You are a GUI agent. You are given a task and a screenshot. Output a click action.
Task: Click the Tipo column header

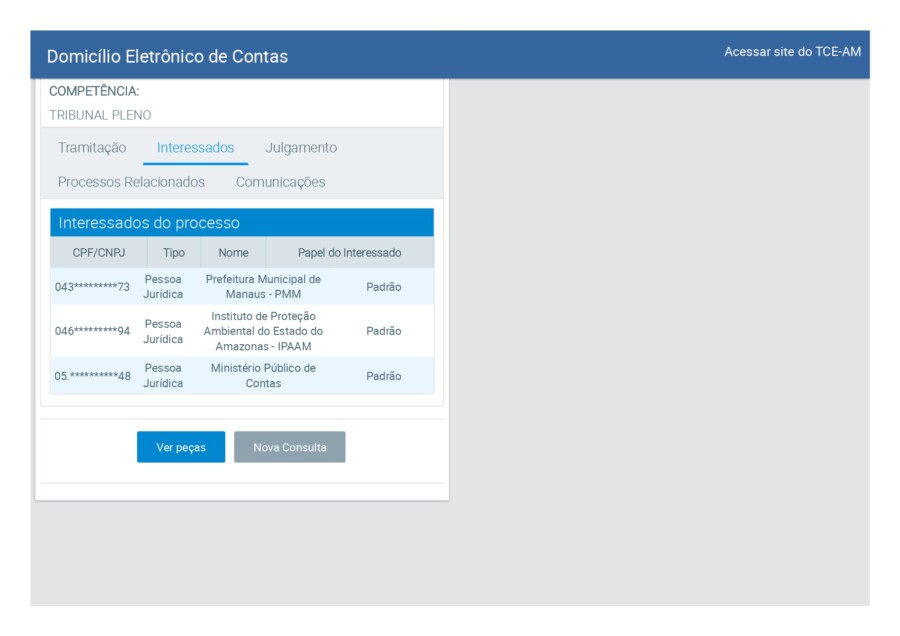point(174,253)
